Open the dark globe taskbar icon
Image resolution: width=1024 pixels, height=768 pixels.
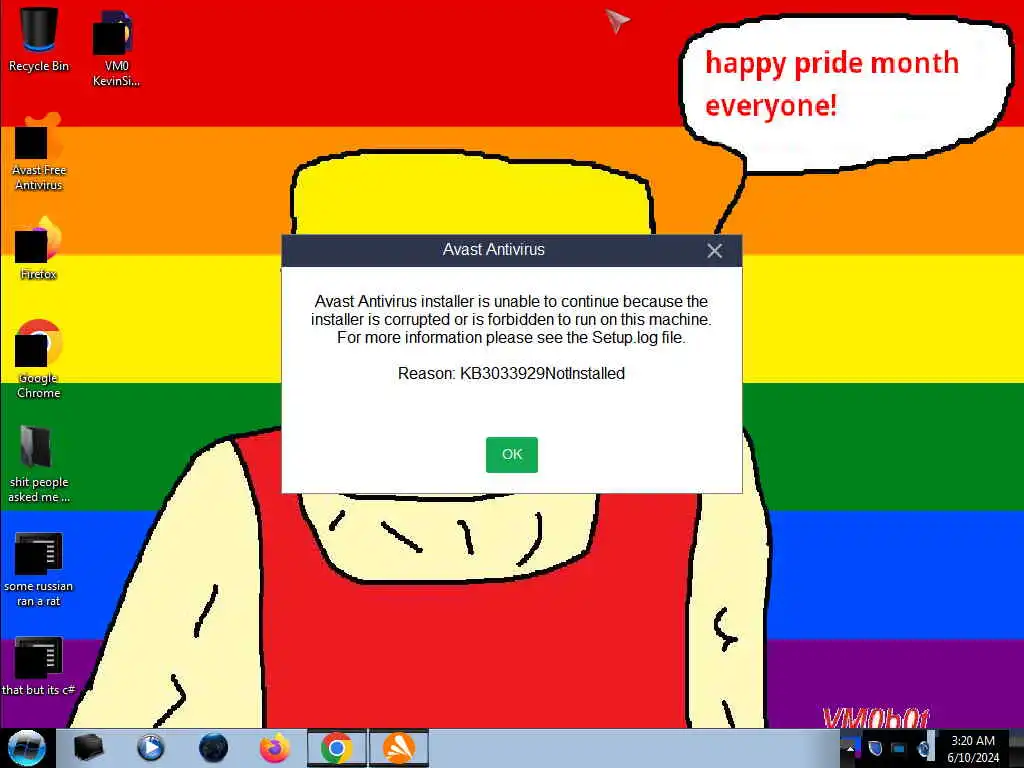click(x=213, y=748)
